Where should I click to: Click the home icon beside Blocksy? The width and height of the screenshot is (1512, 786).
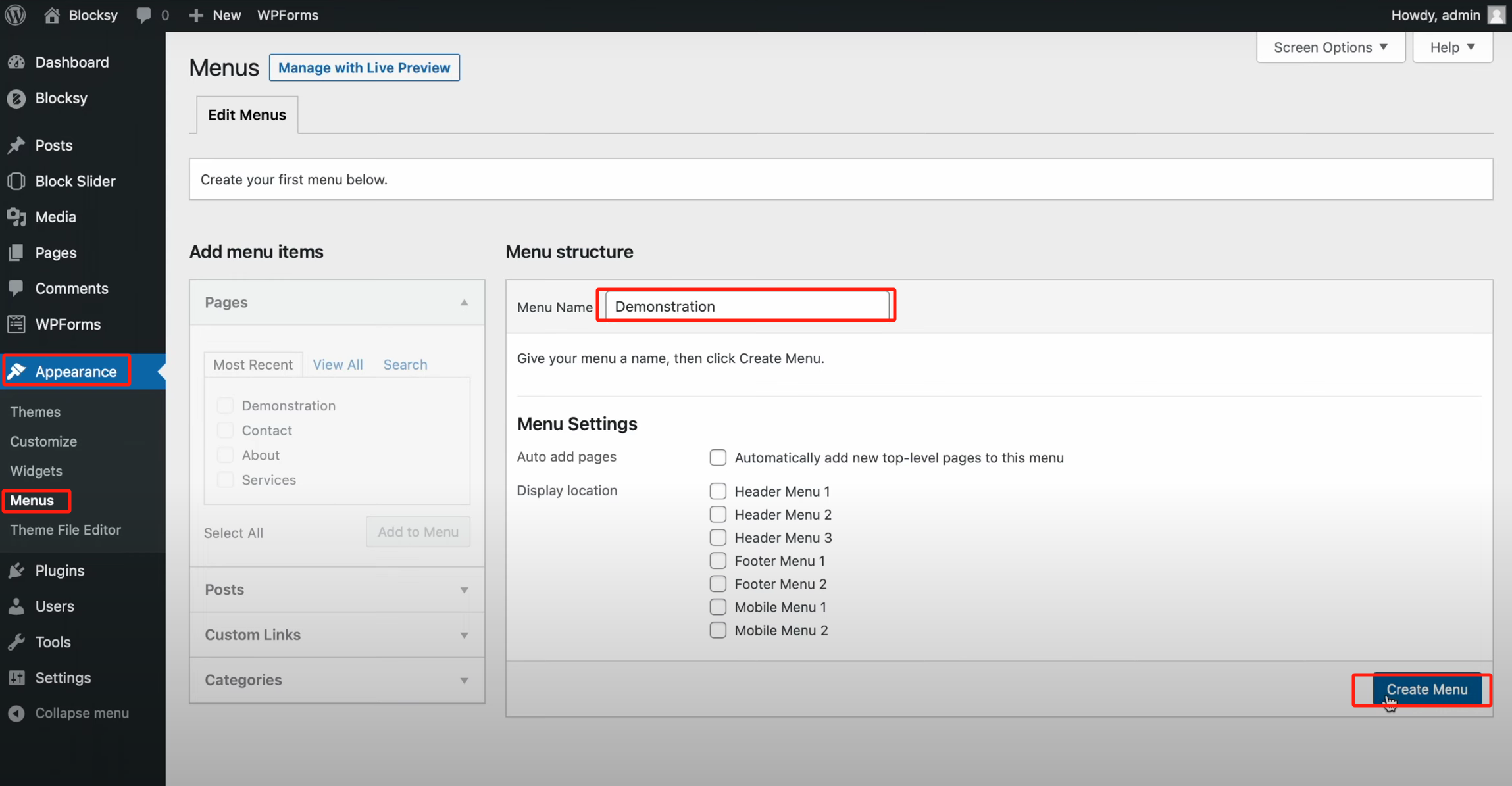(52, 15)
